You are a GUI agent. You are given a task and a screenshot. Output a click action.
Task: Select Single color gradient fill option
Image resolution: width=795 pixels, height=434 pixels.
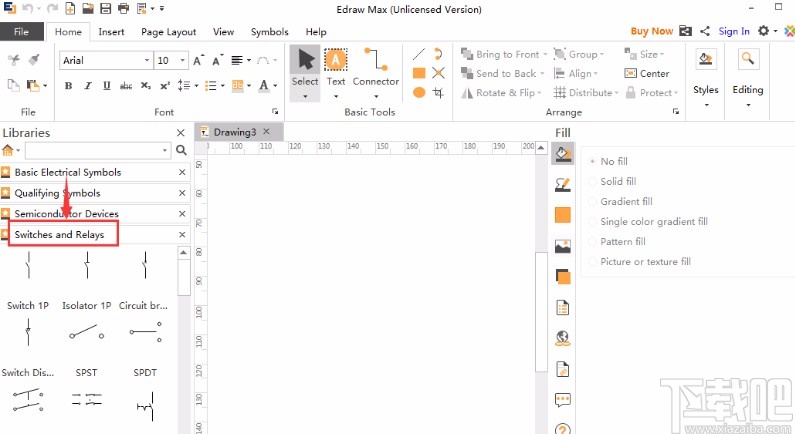click(648, 222)
